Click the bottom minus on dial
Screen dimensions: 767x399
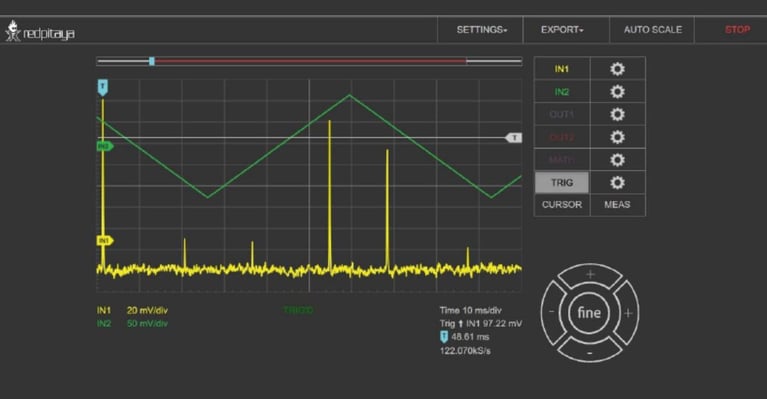(x=590, y=352)
